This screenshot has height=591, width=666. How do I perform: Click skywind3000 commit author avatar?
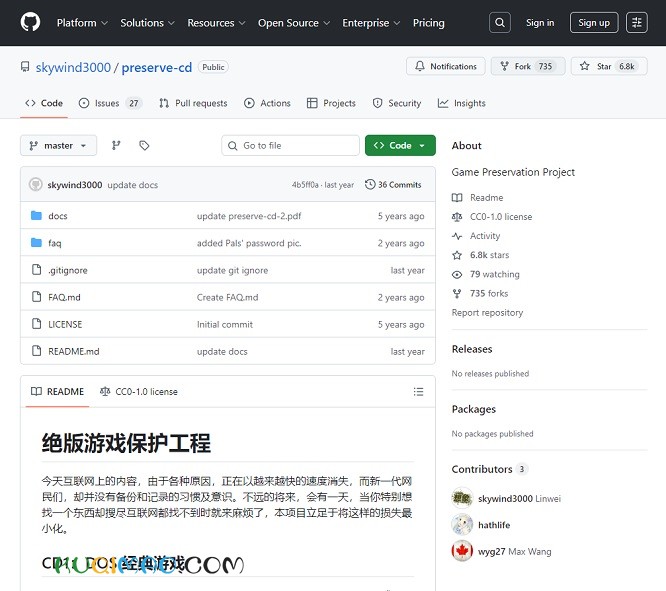tap(35, 184)
